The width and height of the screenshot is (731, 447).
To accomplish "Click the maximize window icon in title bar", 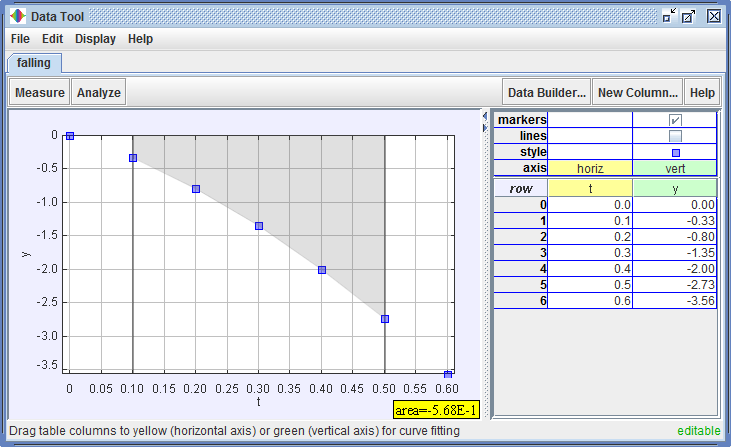I will (689, 16).
